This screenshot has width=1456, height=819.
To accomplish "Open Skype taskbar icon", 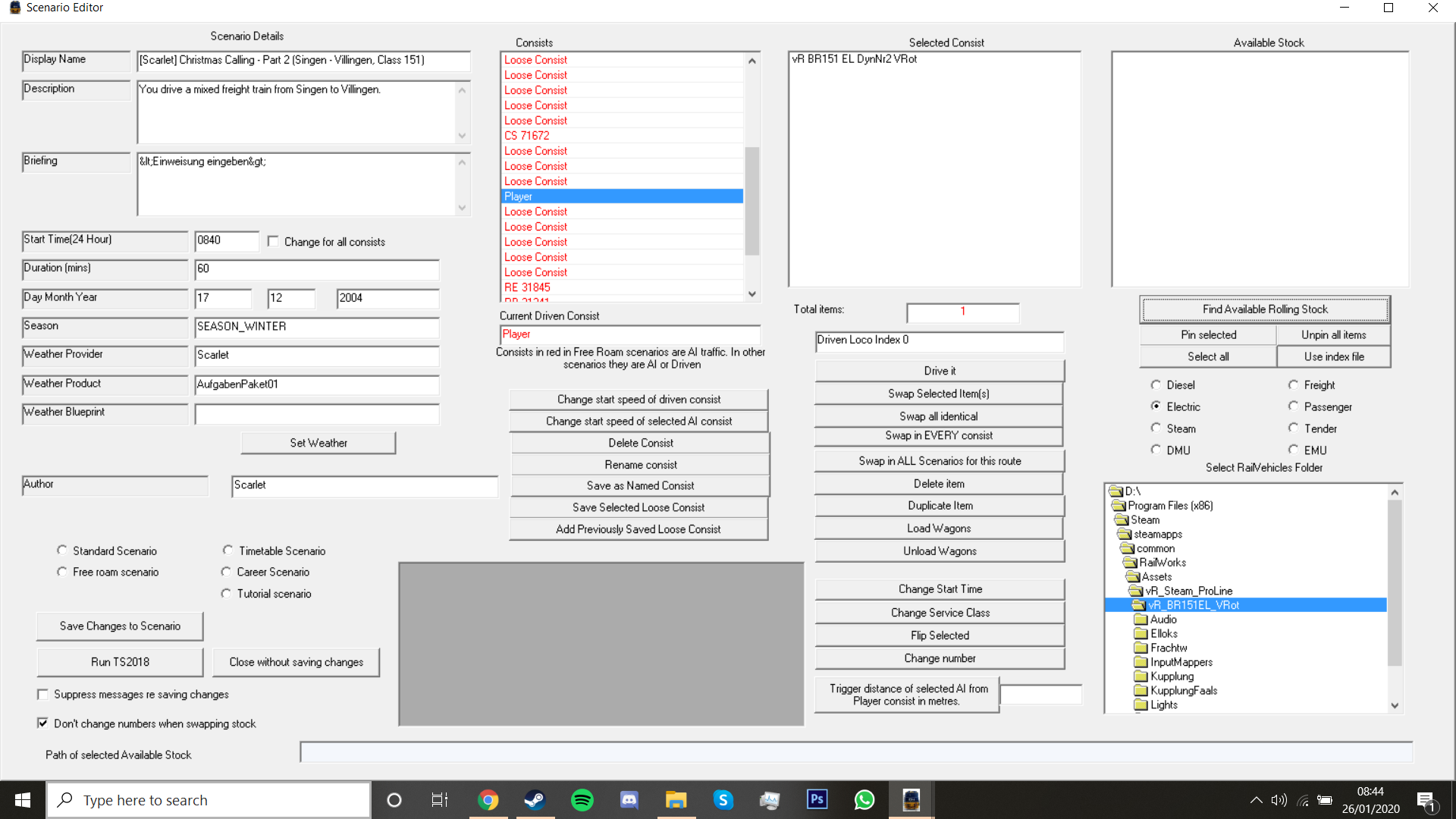I will 723,800.
